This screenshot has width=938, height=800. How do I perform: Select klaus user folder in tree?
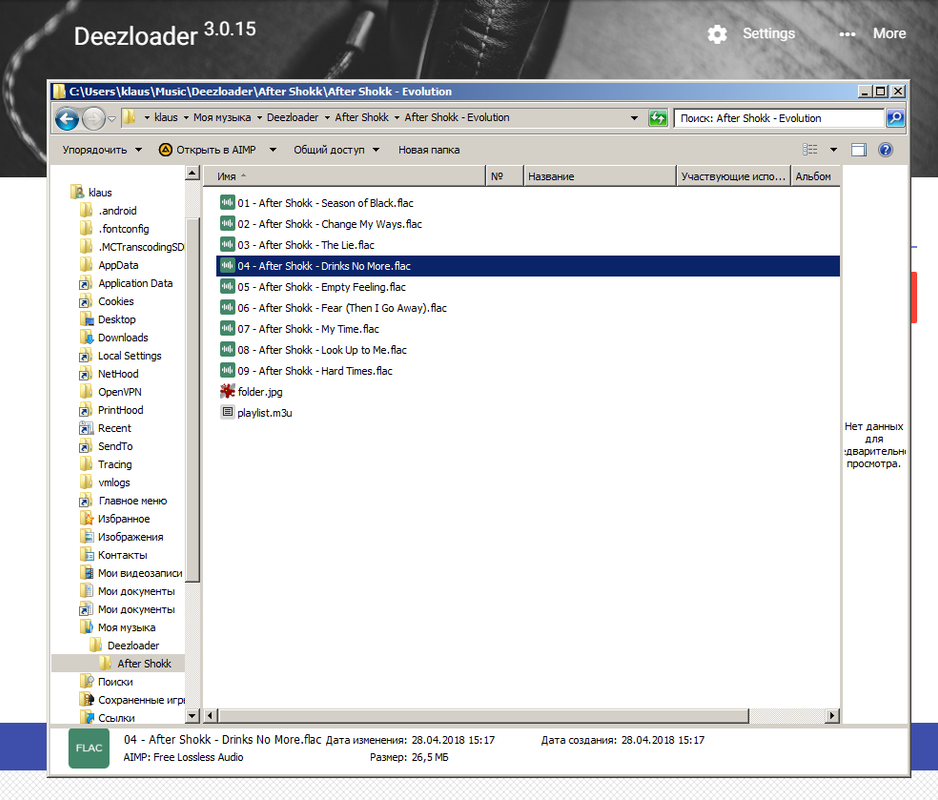coord(92,192)
